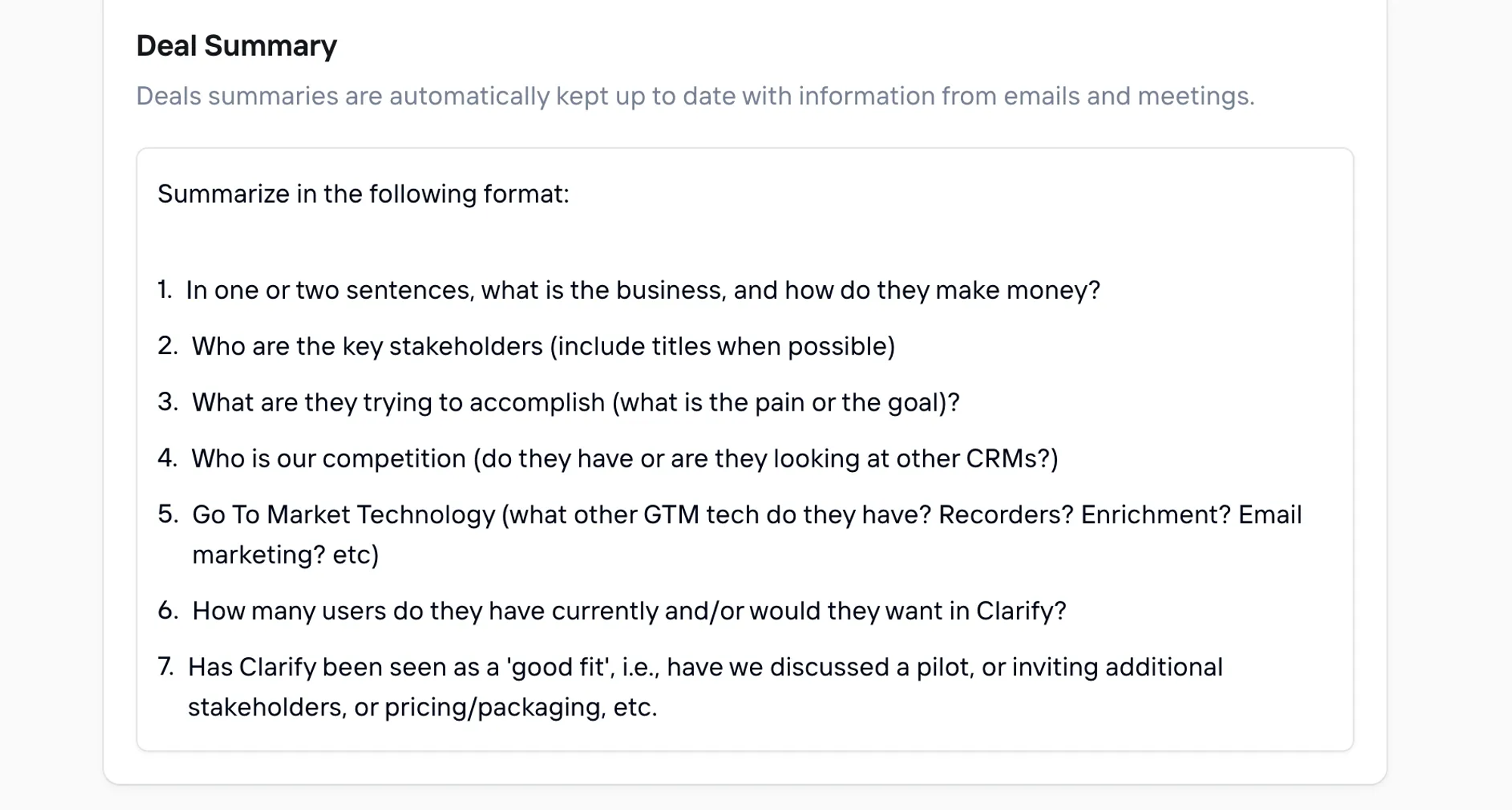
Task: Click '(include titles when possible)' text
Action: (x=723, y=346)
